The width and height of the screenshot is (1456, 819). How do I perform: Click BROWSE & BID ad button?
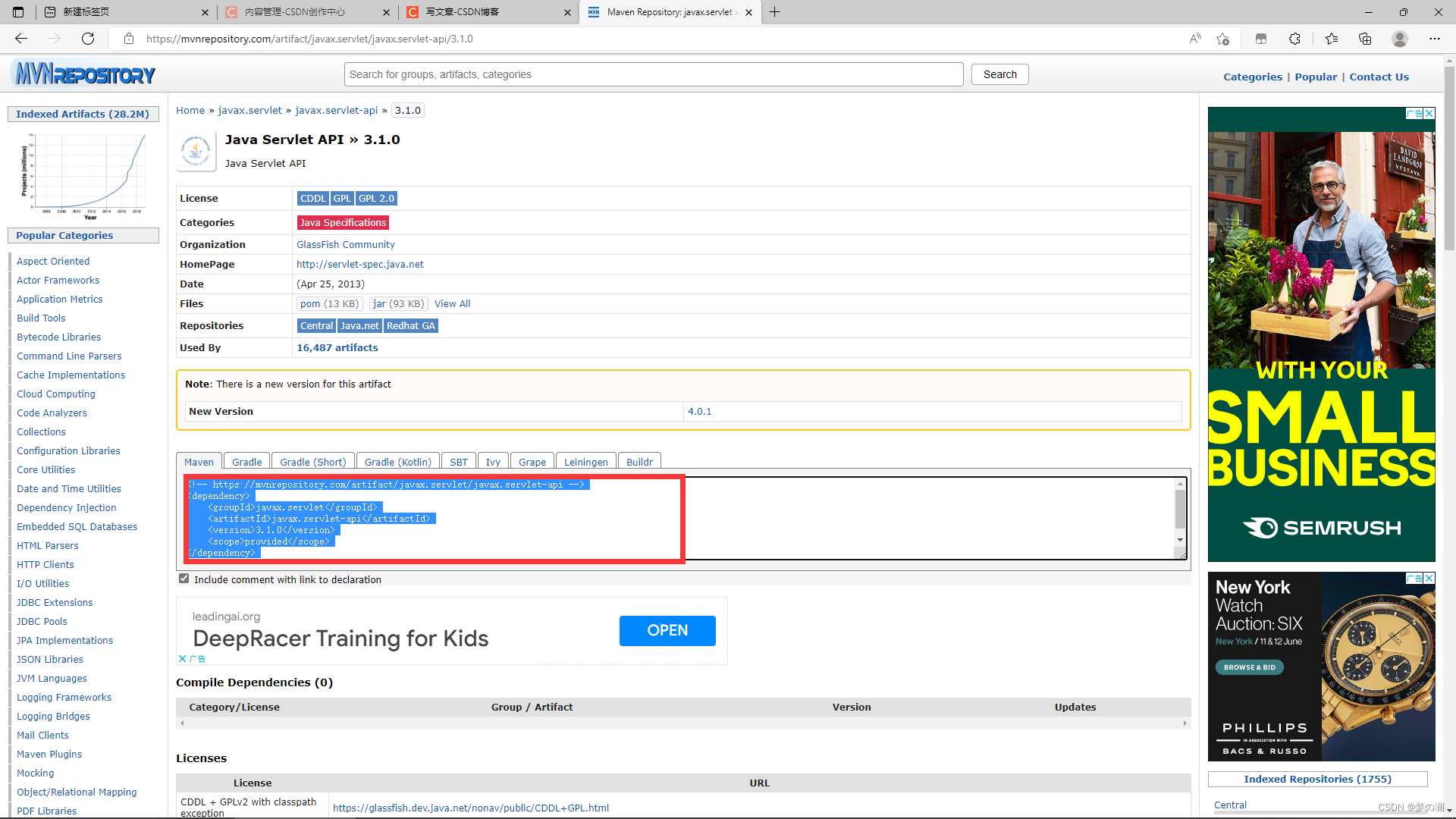pos(1249,667)
